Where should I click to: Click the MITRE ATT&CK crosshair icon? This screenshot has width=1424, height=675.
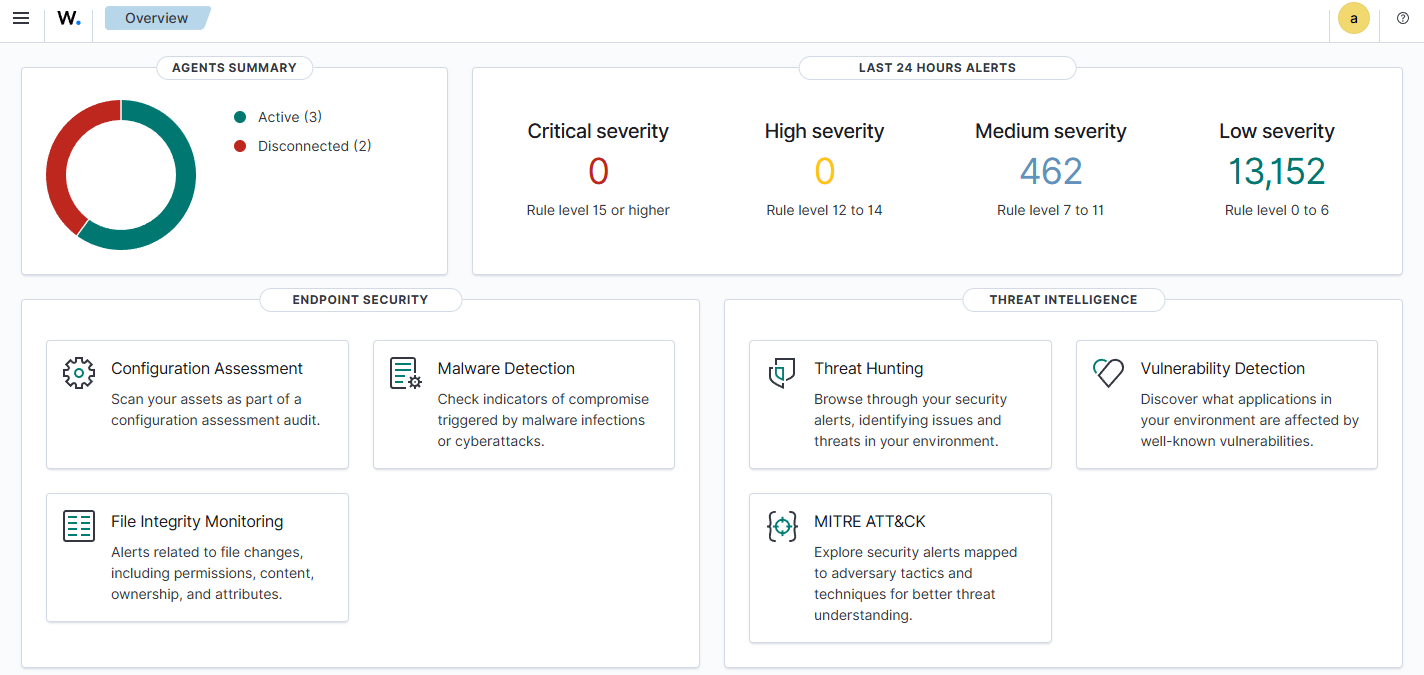pos(781,526)
